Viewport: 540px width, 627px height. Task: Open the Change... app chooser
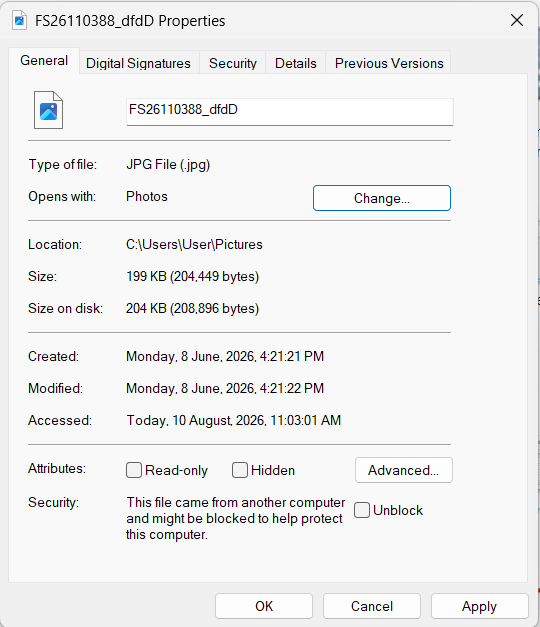382,198
